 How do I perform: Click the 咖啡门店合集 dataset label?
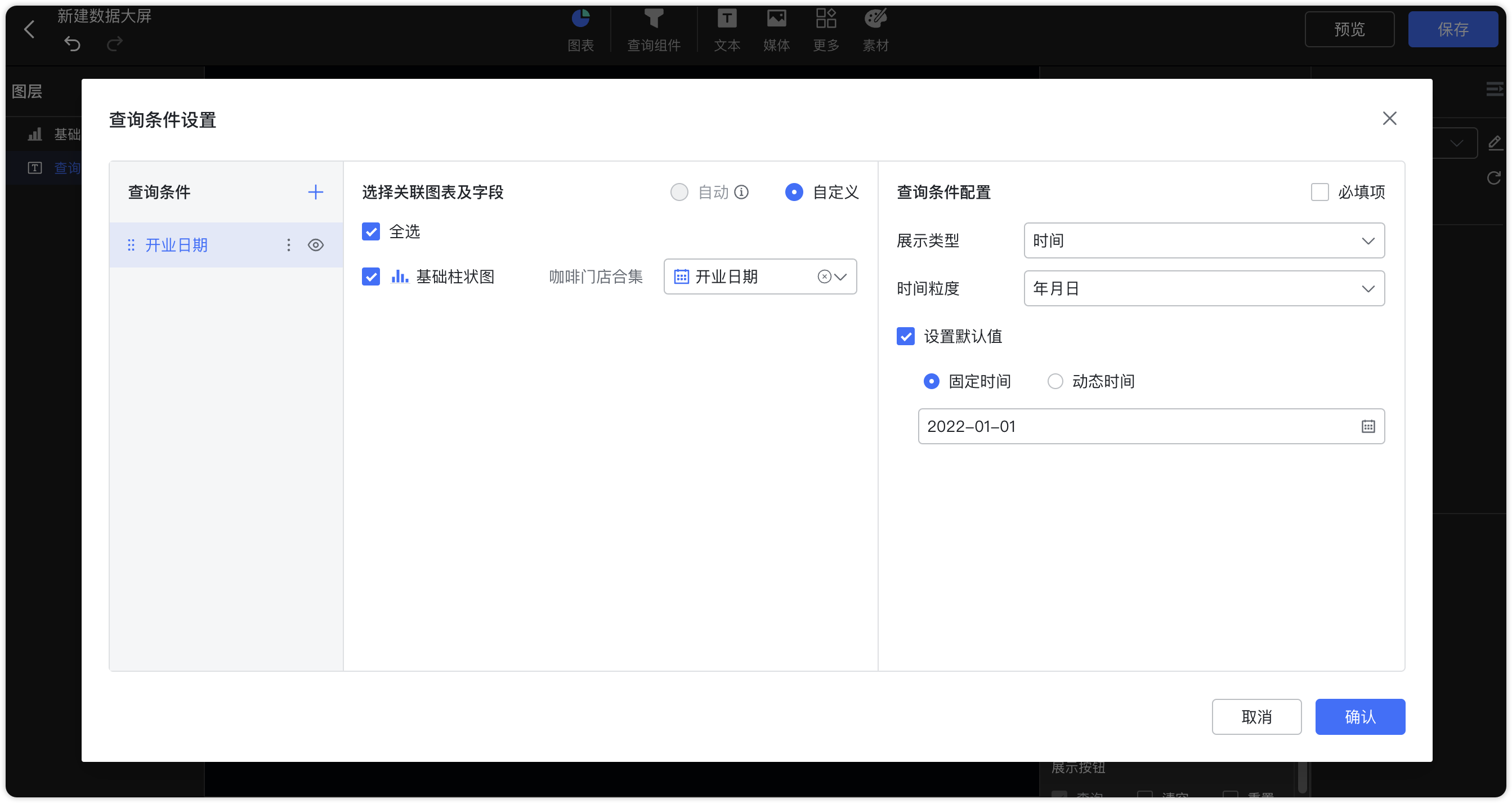click(596, 276)
